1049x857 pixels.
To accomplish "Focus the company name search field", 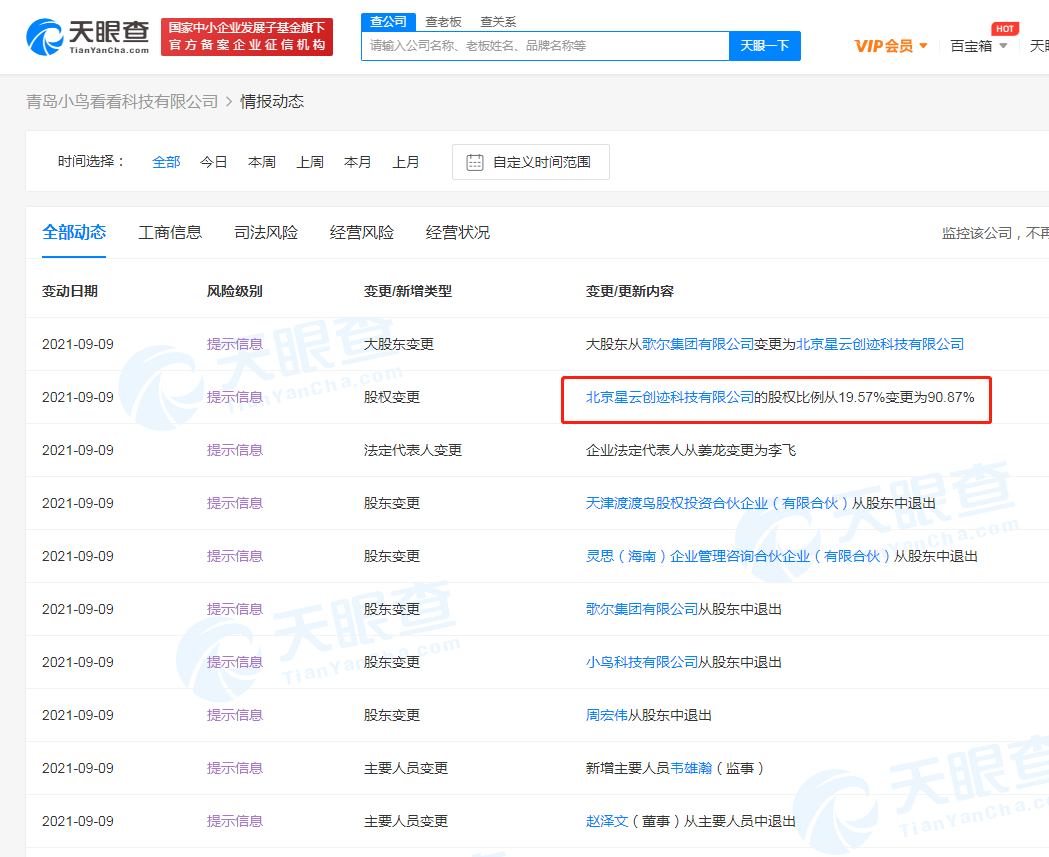I will point(545,45).
